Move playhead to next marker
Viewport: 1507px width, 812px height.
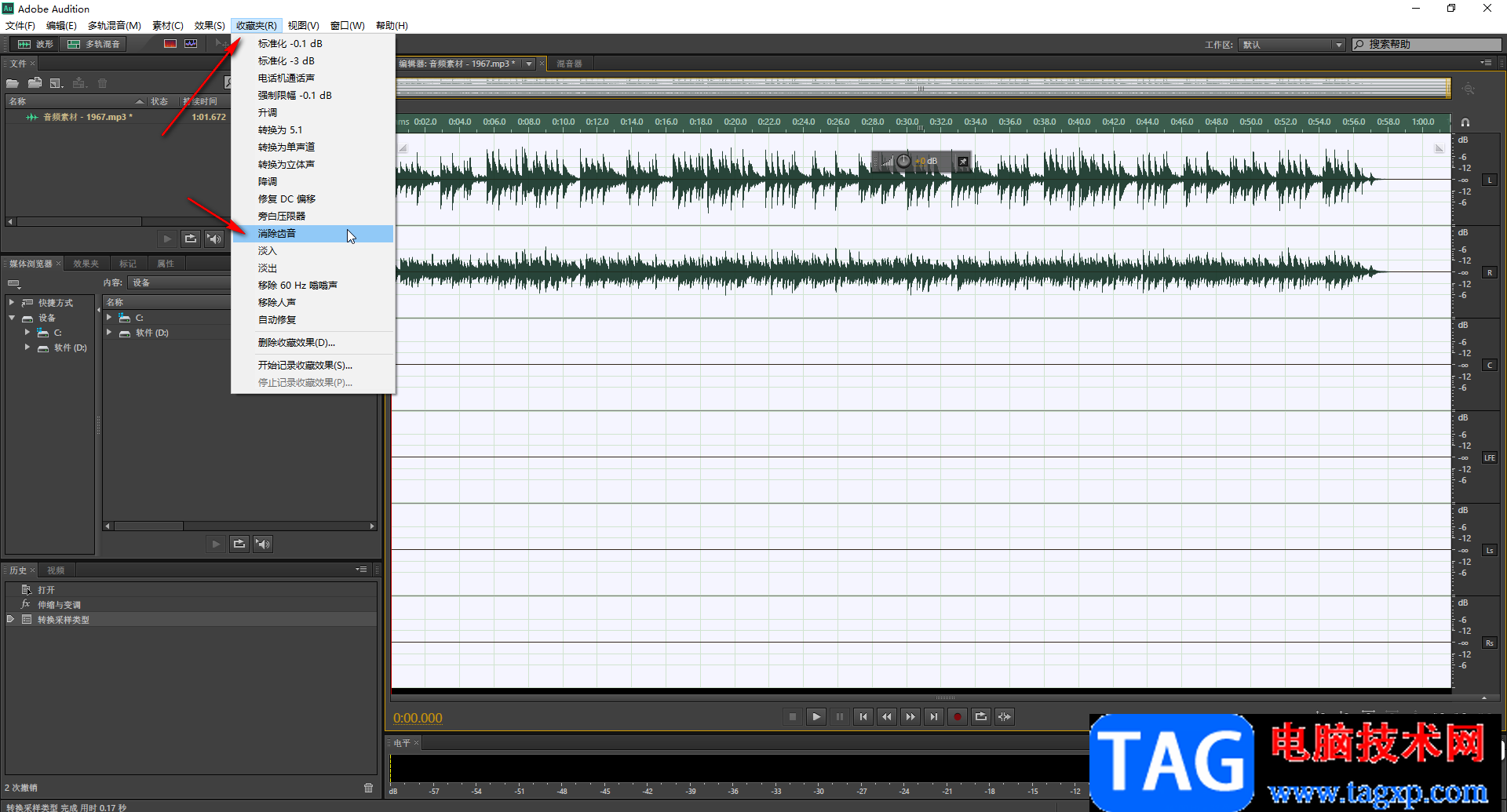click(934, 716)
